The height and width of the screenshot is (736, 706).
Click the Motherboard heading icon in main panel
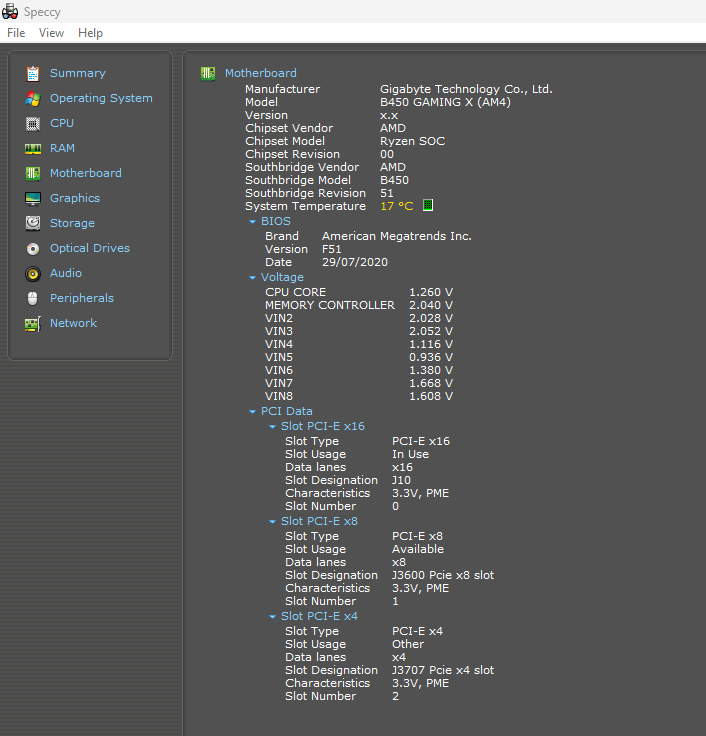pos(208,73)
